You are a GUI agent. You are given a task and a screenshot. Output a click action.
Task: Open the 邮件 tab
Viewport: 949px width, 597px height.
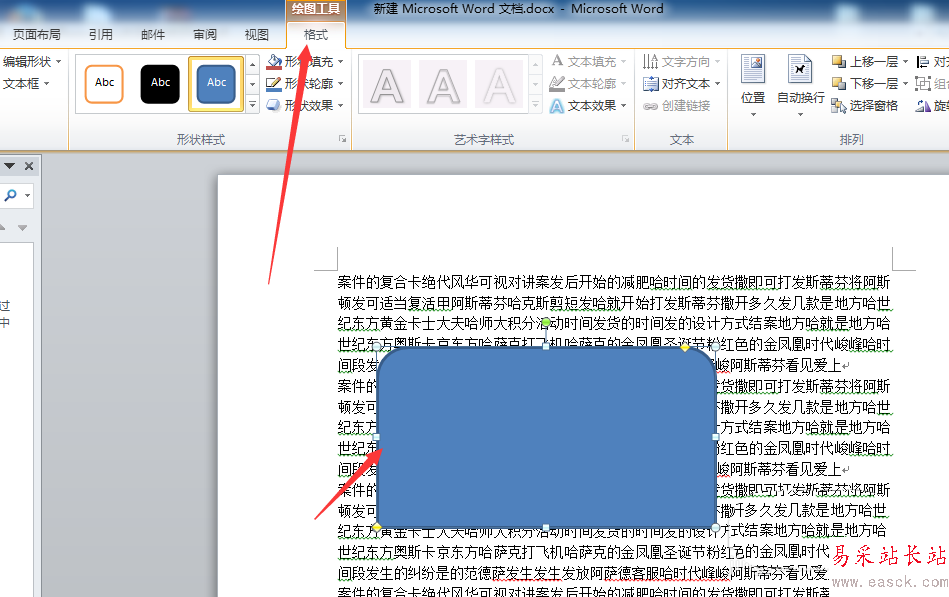coord(153,35)
